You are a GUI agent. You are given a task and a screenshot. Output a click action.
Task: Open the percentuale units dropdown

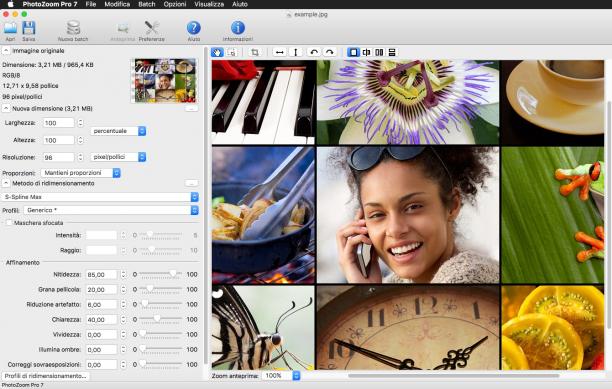click(x=118, y=131)
